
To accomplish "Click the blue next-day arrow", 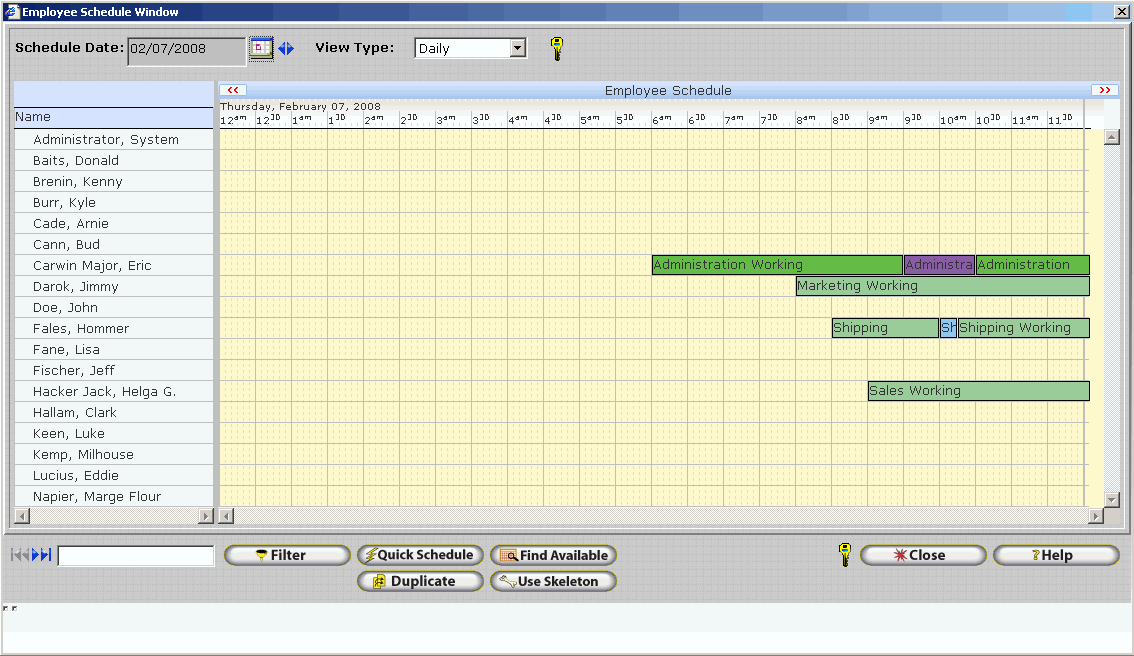I will pyautogui.click(x=291, y=48).
